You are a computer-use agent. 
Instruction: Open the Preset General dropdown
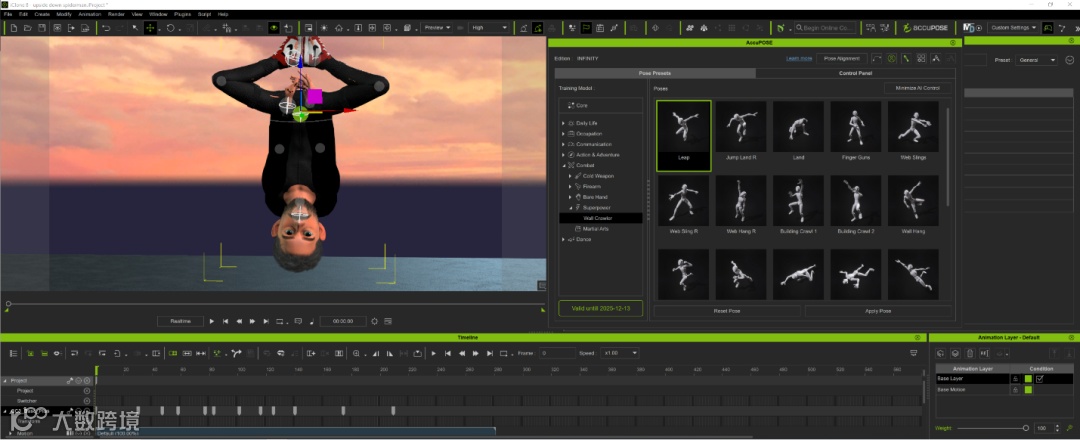pos(1037,60)
